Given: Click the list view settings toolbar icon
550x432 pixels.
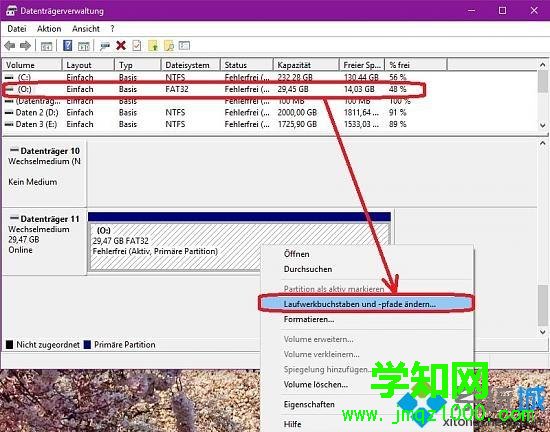Looking at the screenshot, I should coord(184,46).
